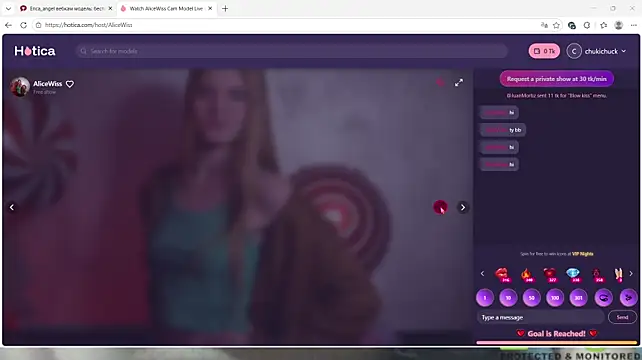
Task: Tip 301 tokens
Action: coord(578,298)
